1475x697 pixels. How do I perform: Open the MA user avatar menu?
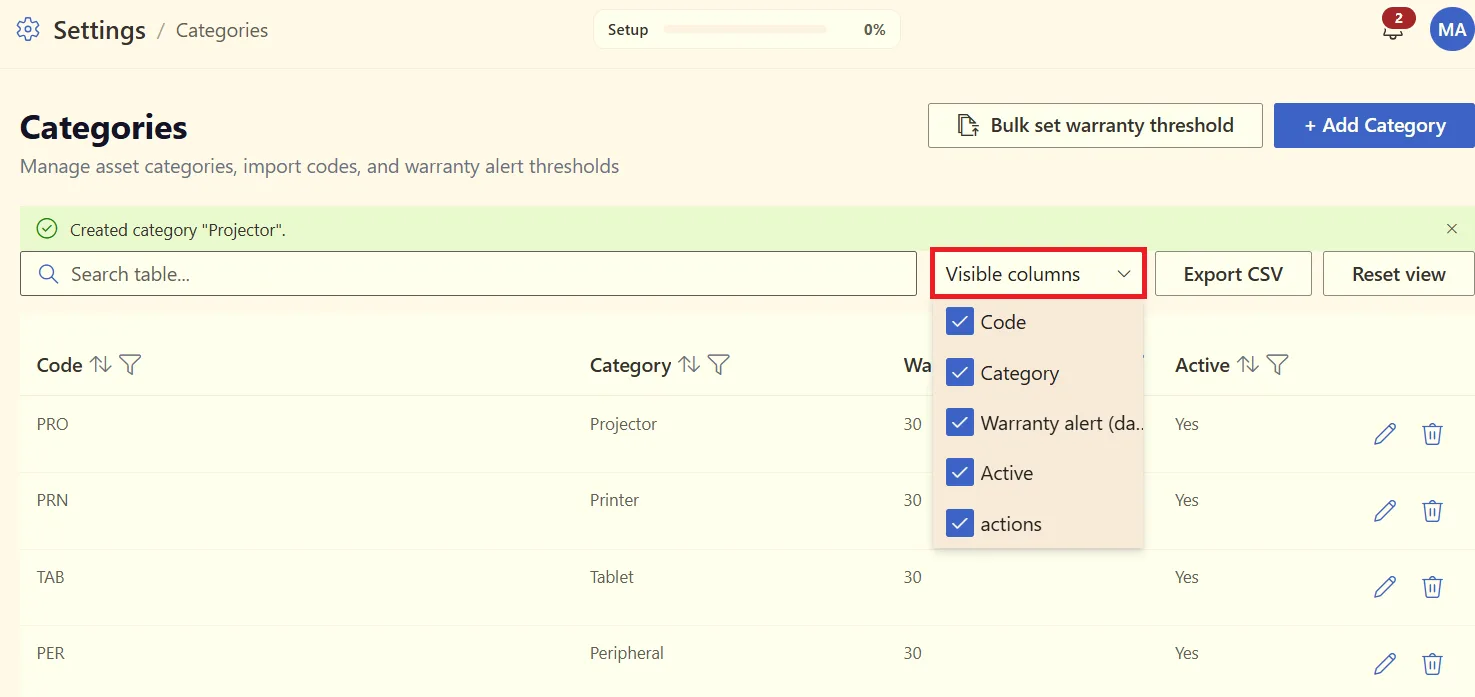tap(1451, 30)
